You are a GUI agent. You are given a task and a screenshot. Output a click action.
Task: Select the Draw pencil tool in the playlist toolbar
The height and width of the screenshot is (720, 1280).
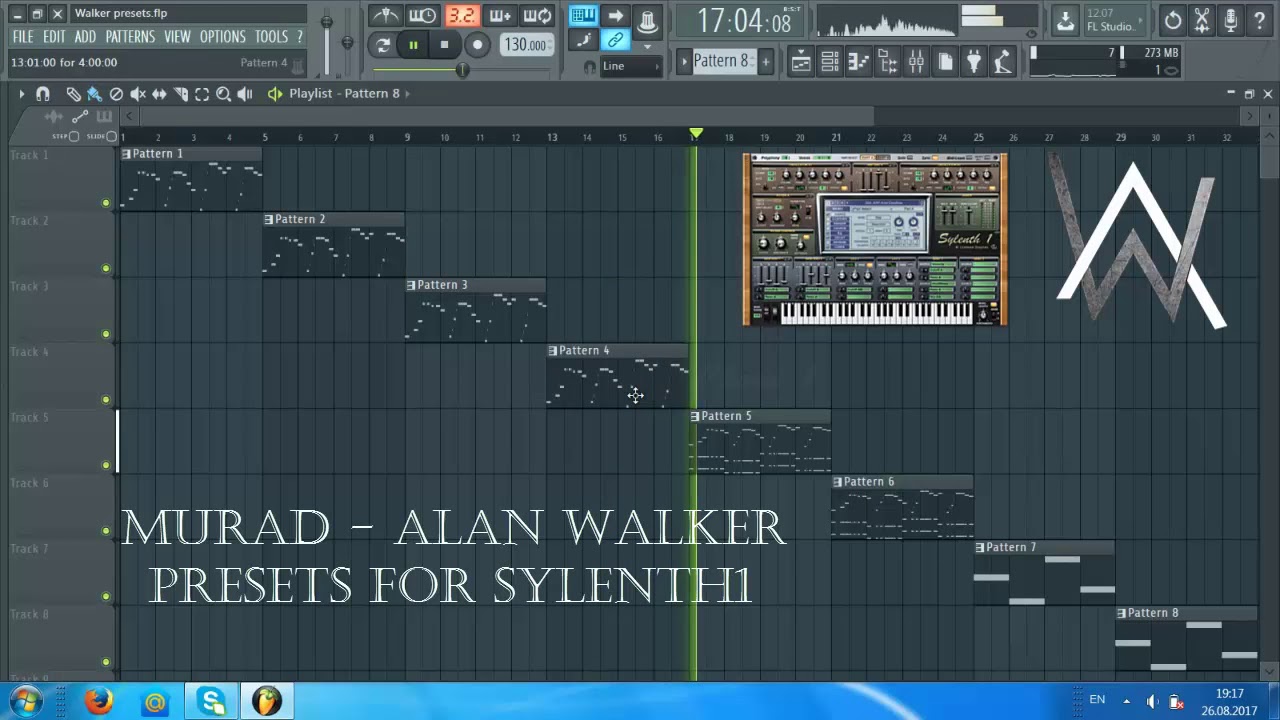point(73,93)
